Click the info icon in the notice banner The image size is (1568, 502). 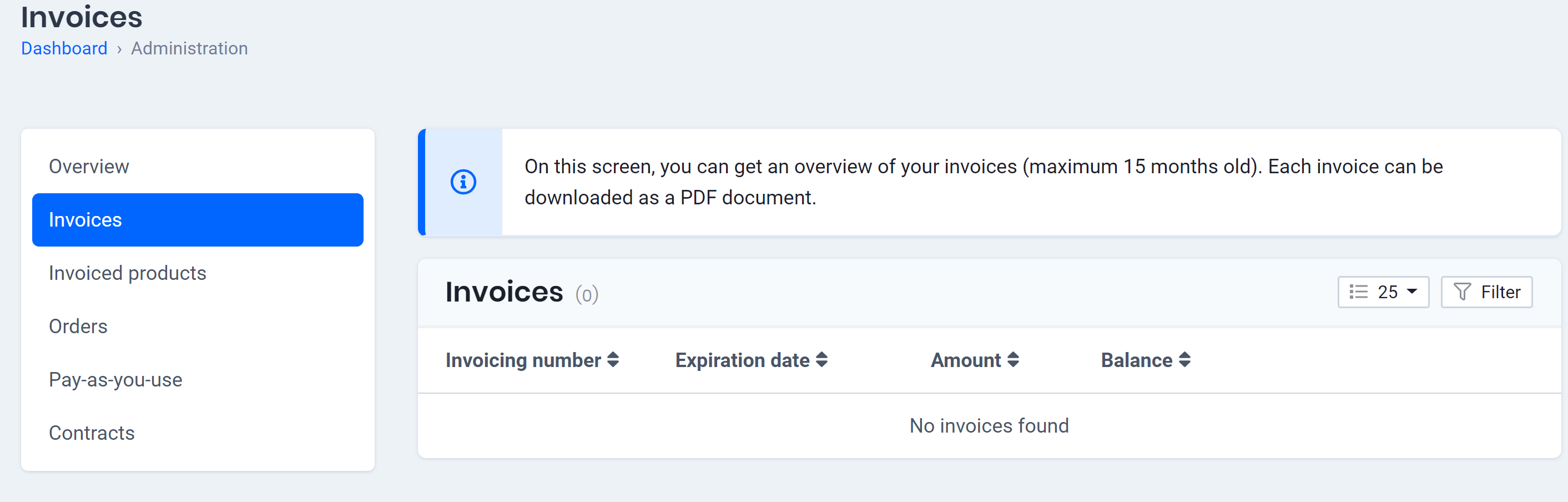tap(462, 182)
